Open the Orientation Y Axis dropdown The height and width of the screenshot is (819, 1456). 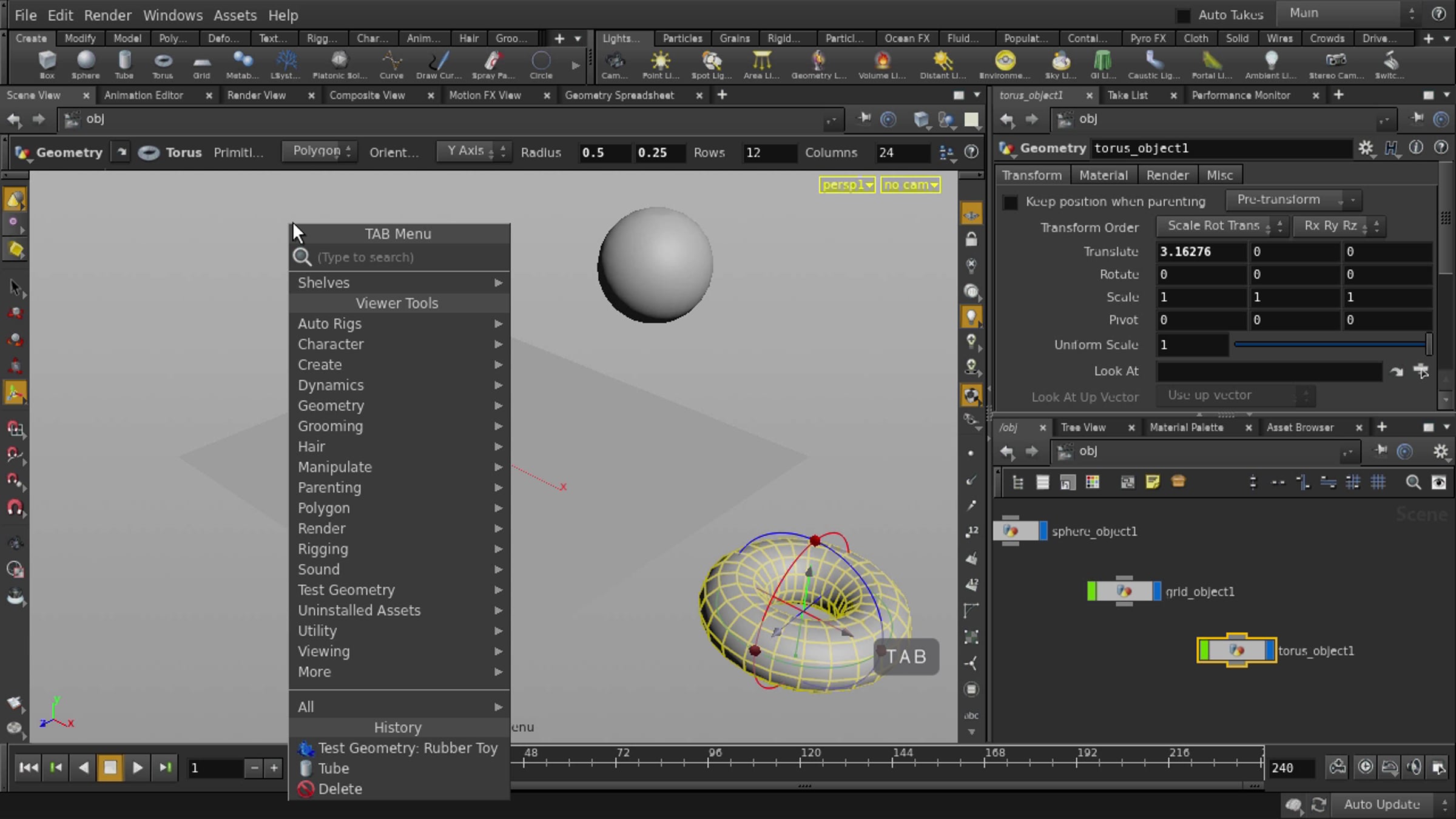point(474,151)
